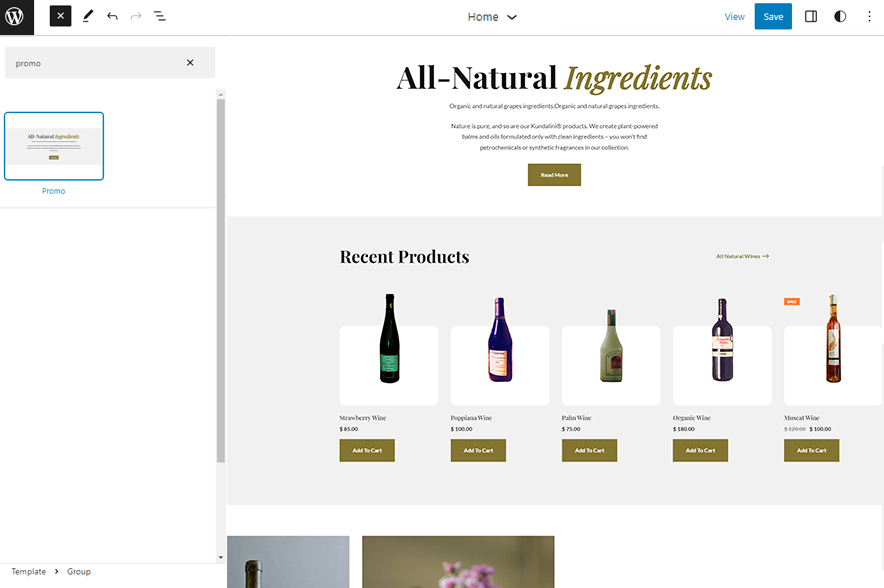Click the WordPress logo icon

click(x=17, y=17)
